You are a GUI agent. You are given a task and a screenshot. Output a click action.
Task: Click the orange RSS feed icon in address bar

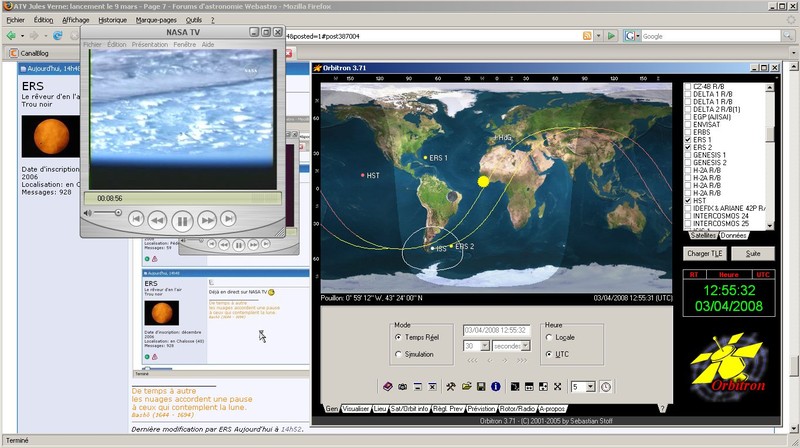click(587, 36)
